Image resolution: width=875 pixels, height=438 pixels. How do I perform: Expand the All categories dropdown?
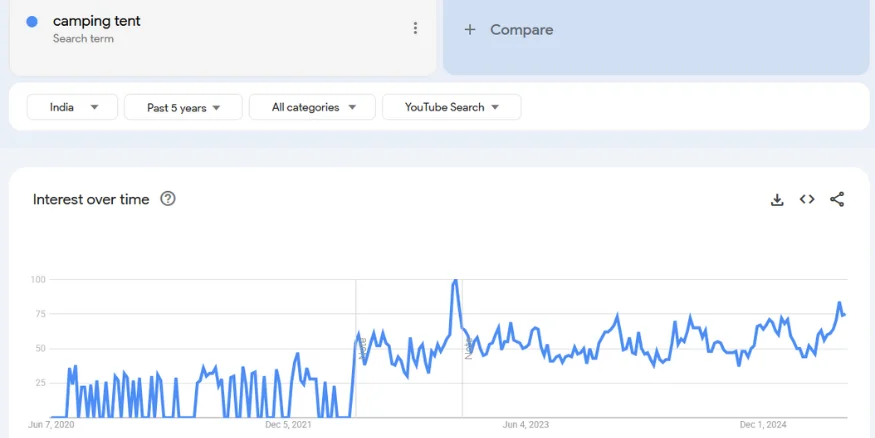312,107
